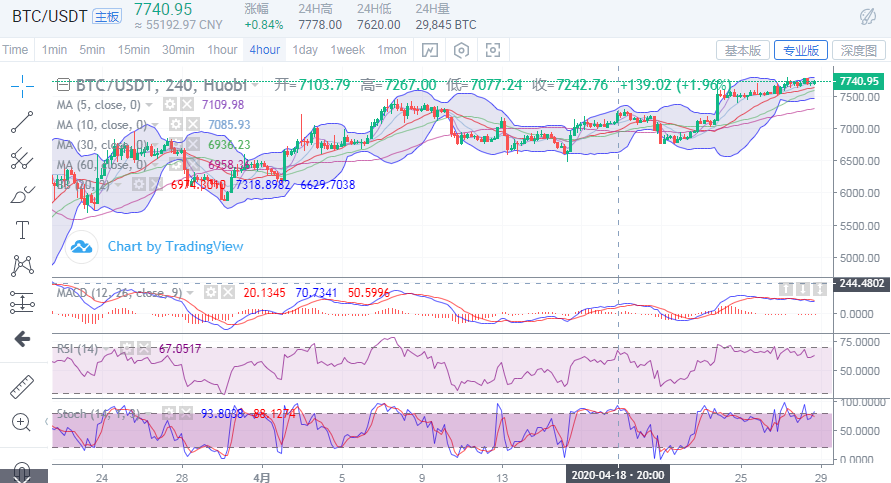Select the 1day interval
This screenshot has height=483, width=891.
(x=305, y=50)
